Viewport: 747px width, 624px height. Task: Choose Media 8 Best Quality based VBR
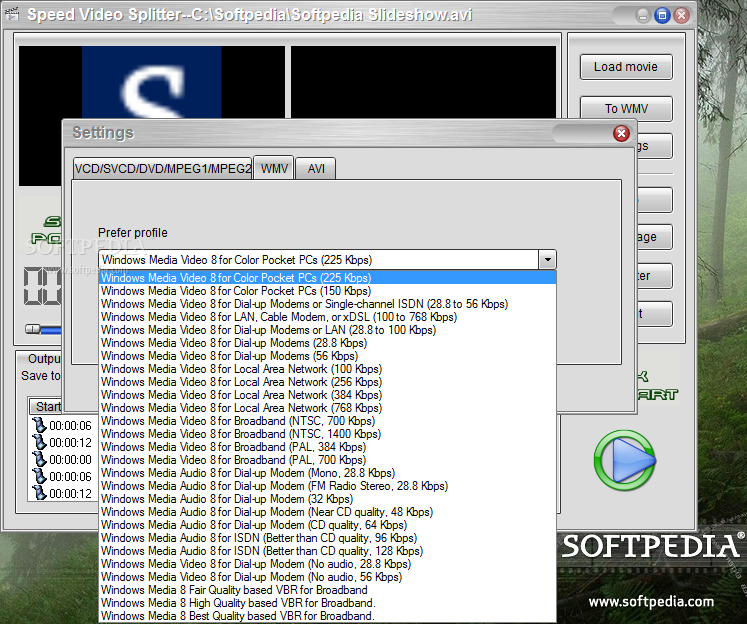pos(327,616)
